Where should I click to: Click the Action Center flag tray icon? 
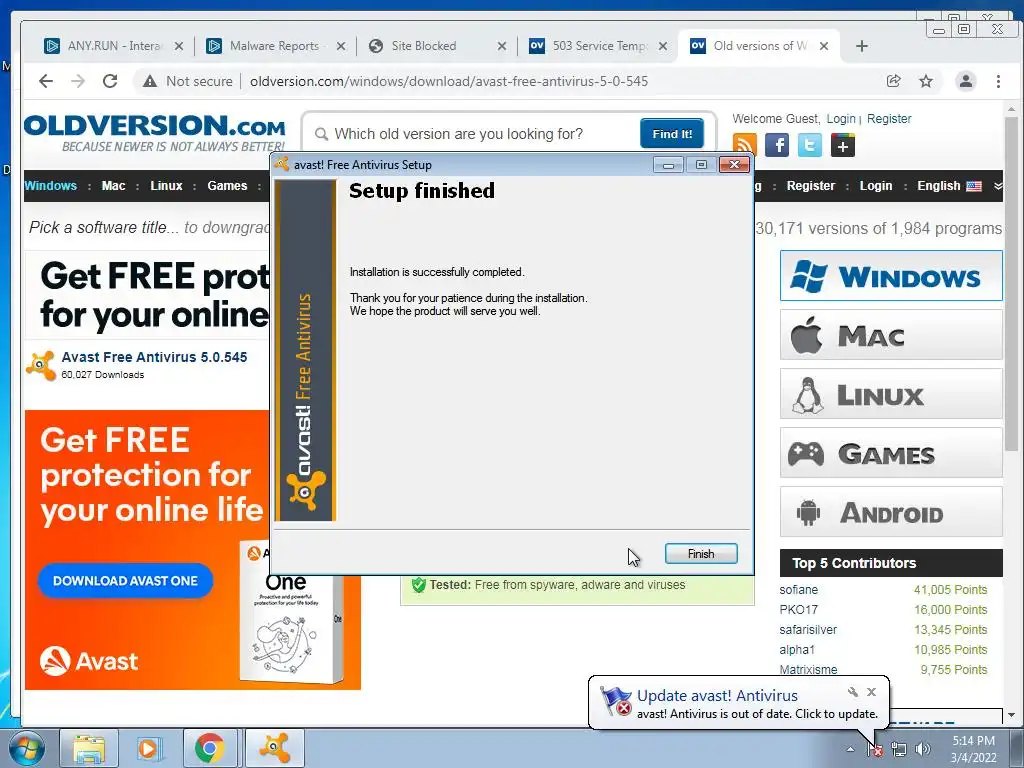tap(875, 750)
